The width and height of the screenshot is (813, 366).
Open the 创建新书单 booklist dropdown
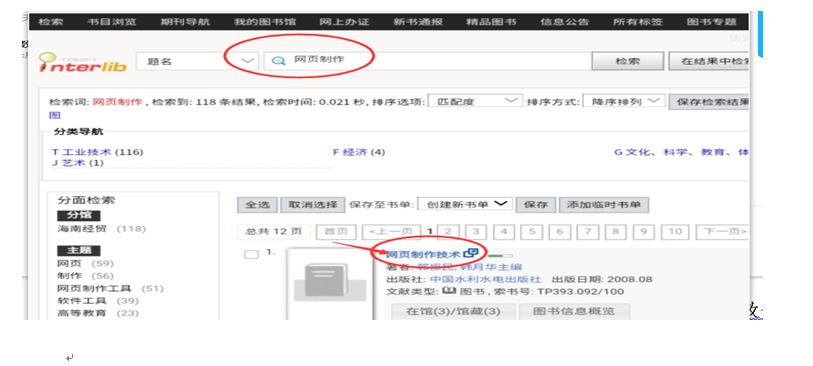point(465,204)
